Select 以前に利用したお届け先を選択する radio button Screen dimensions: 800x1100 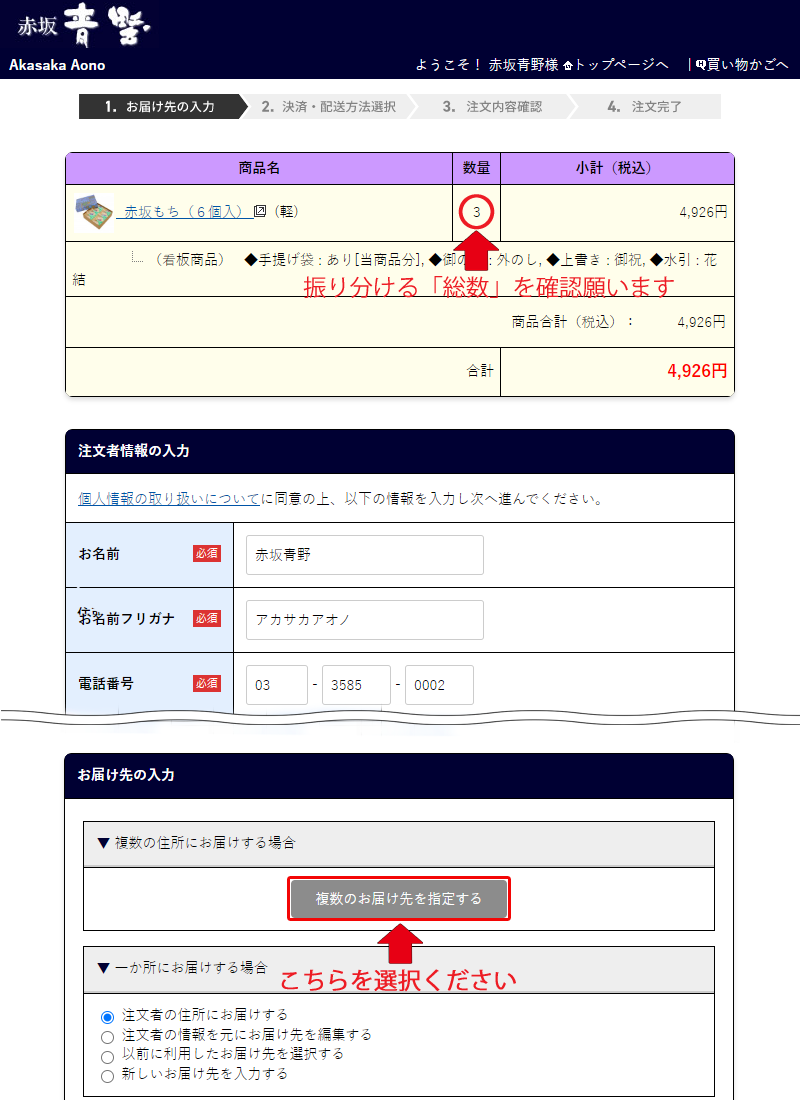108,1054
